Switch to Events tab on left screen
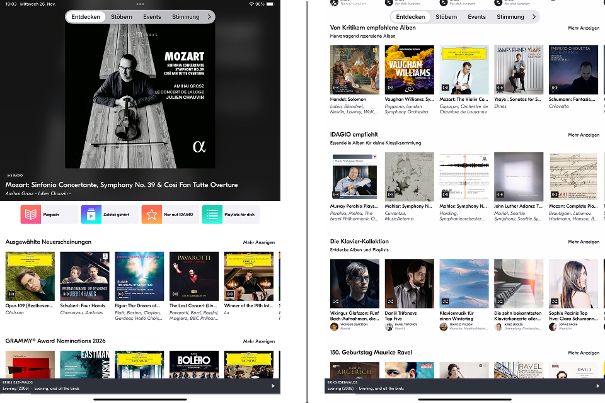 pos(152,17)
